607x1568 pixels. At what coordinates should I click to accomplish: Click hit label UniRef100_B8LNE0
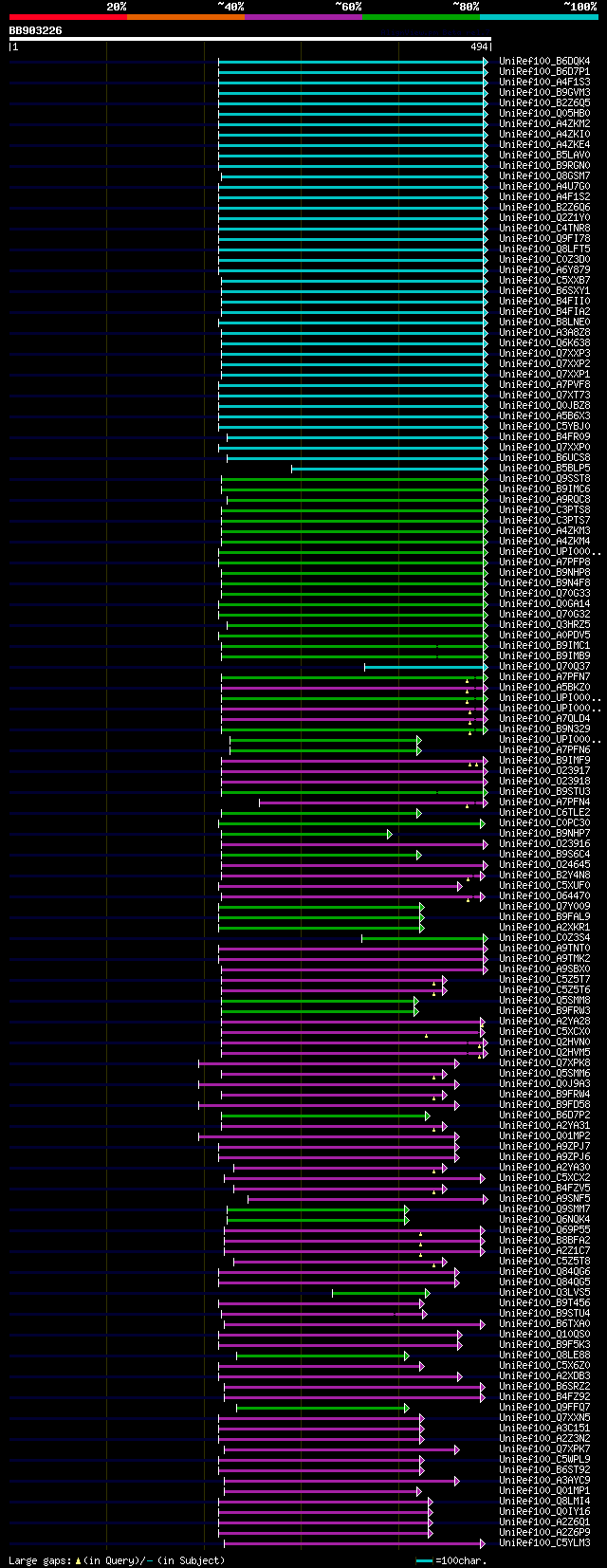point(544,322)
